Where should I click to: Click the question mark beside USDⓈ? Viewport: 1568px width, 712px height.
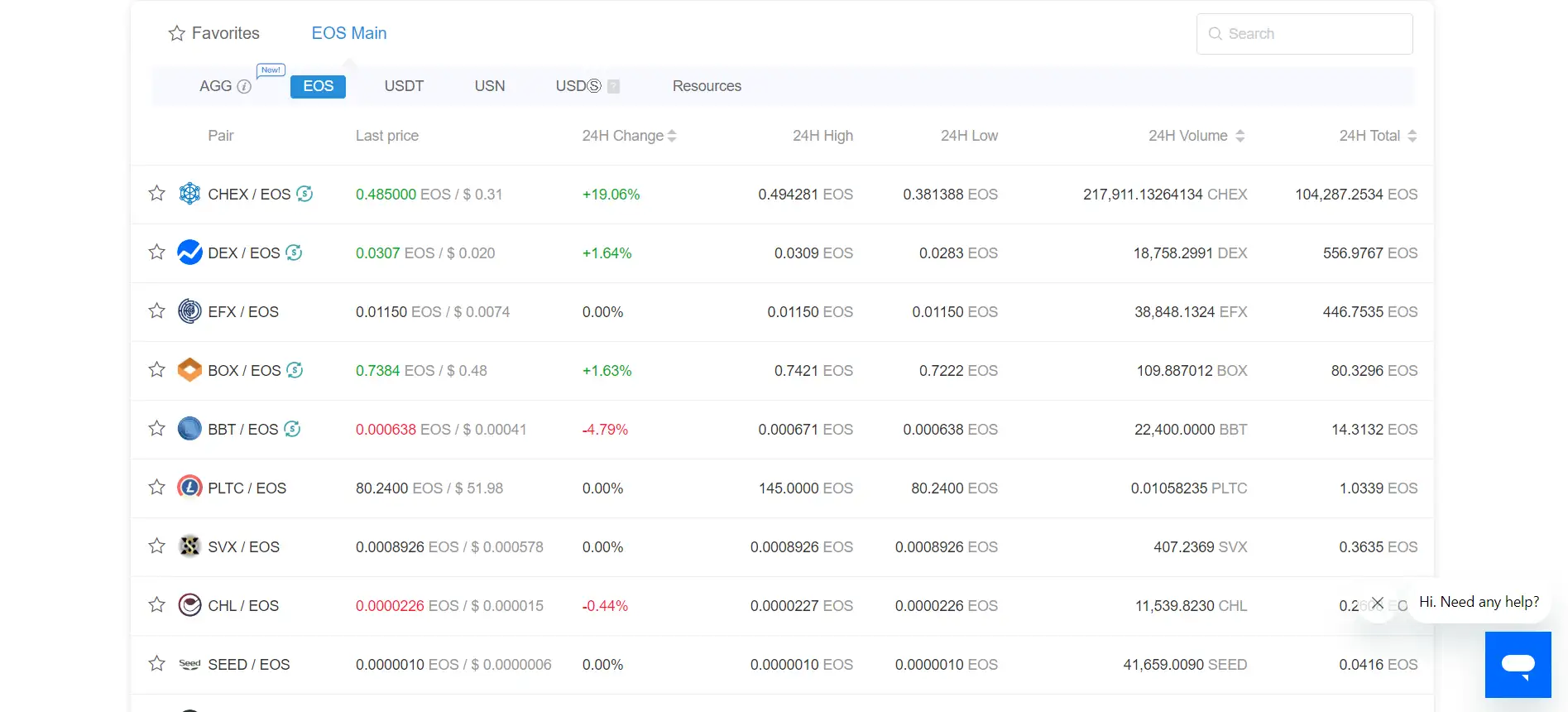(x=613, y=86)
